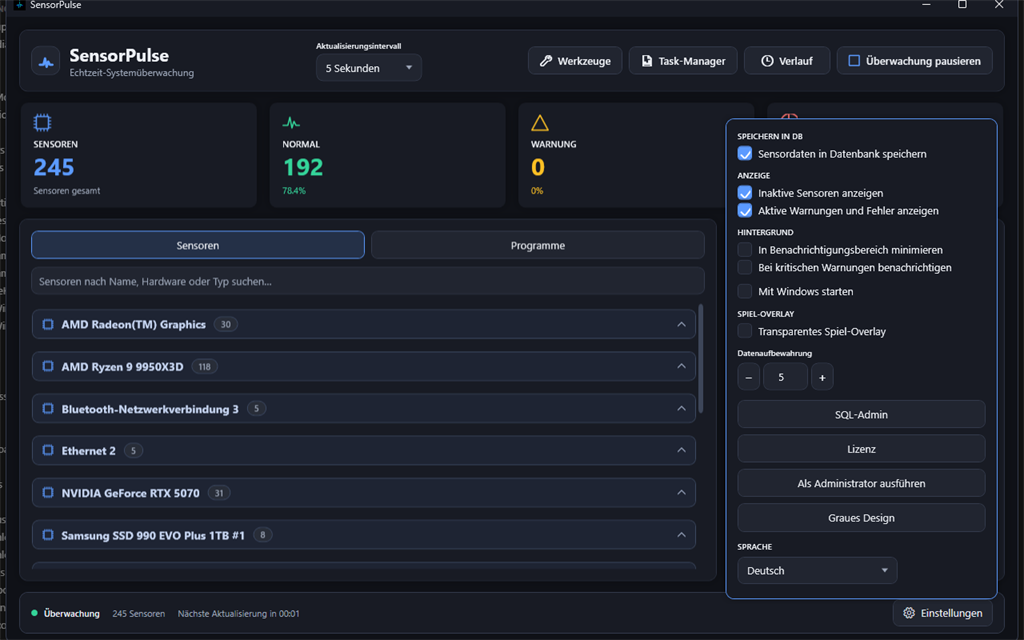The height and width of the screenshot is (640, 1024).
Task: Open SQL-Admin
Action: (861, 415)
